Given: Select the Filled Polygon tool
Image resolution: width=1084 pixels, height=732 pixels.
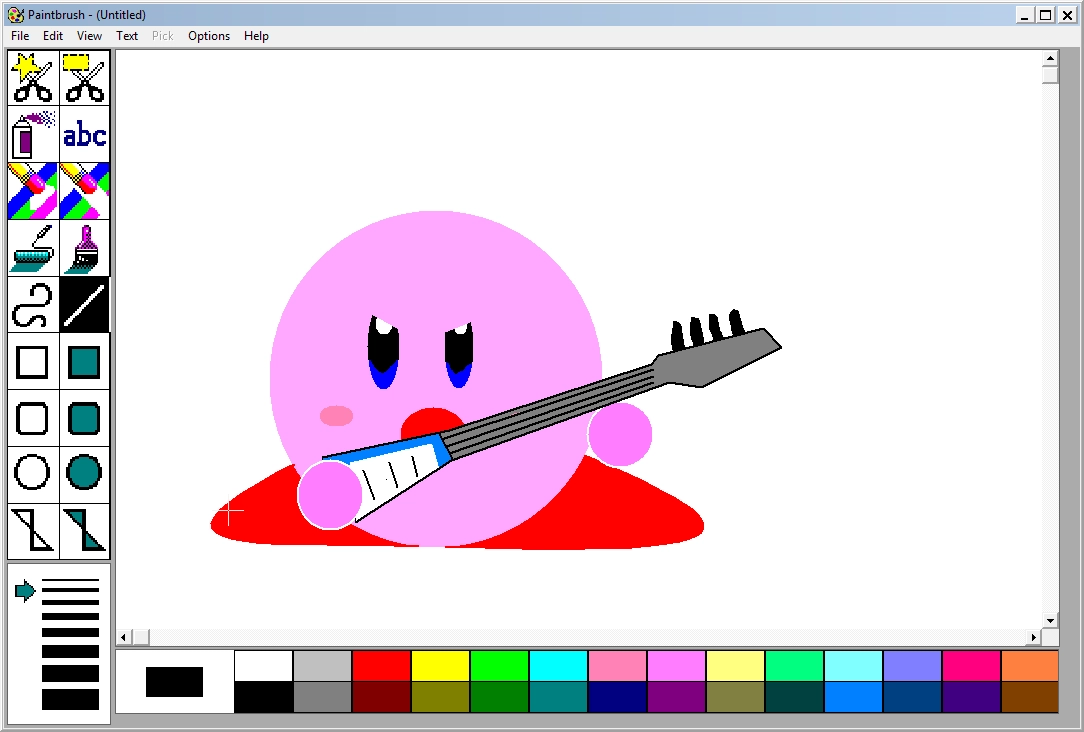Looking at the screenshot, I should point(84,531).
